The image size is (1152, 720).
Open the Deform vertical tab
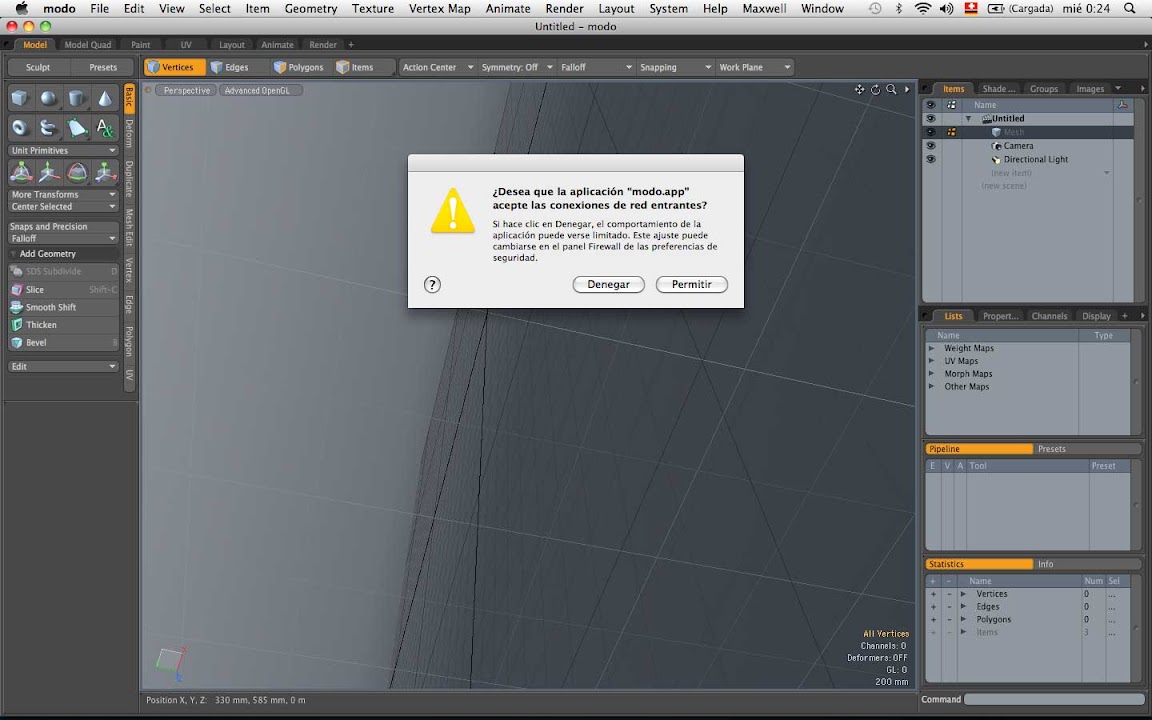[129, 133]
